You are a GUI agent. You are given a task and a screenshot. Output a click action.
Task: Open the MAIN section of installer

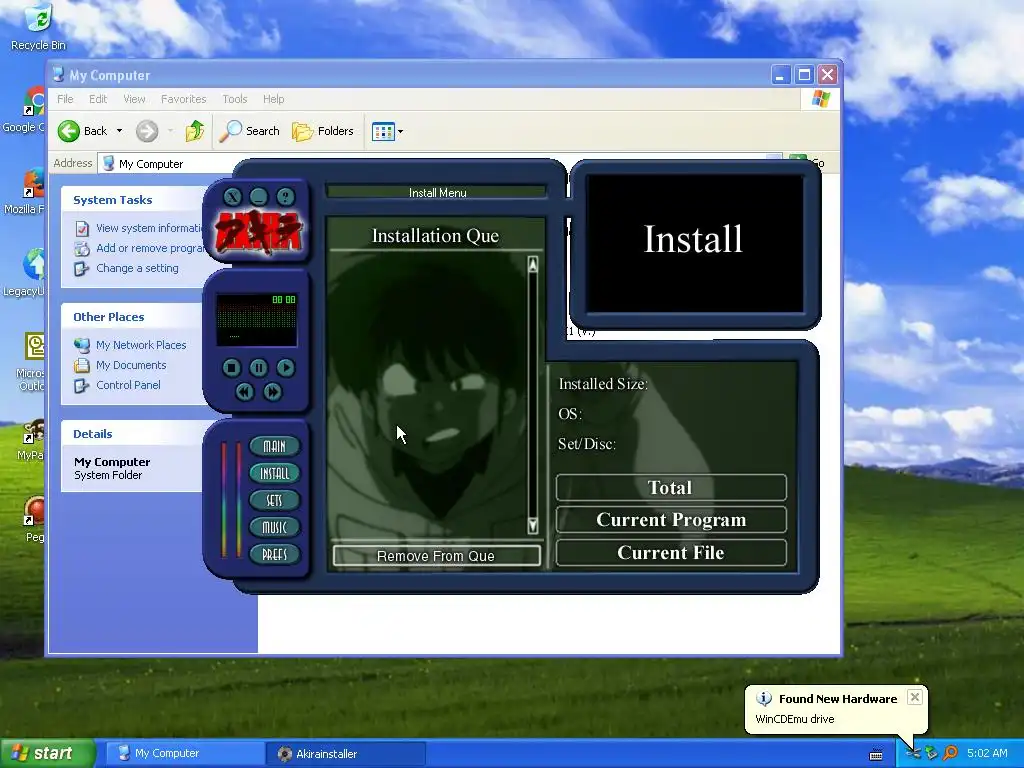tap(274, 446)
